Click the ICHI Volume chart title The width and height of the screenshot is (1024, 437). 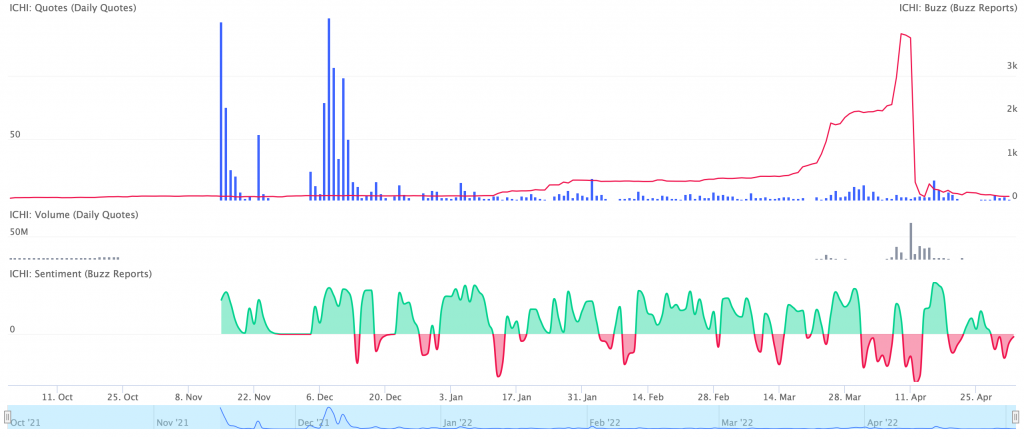(x=74, y=214)
